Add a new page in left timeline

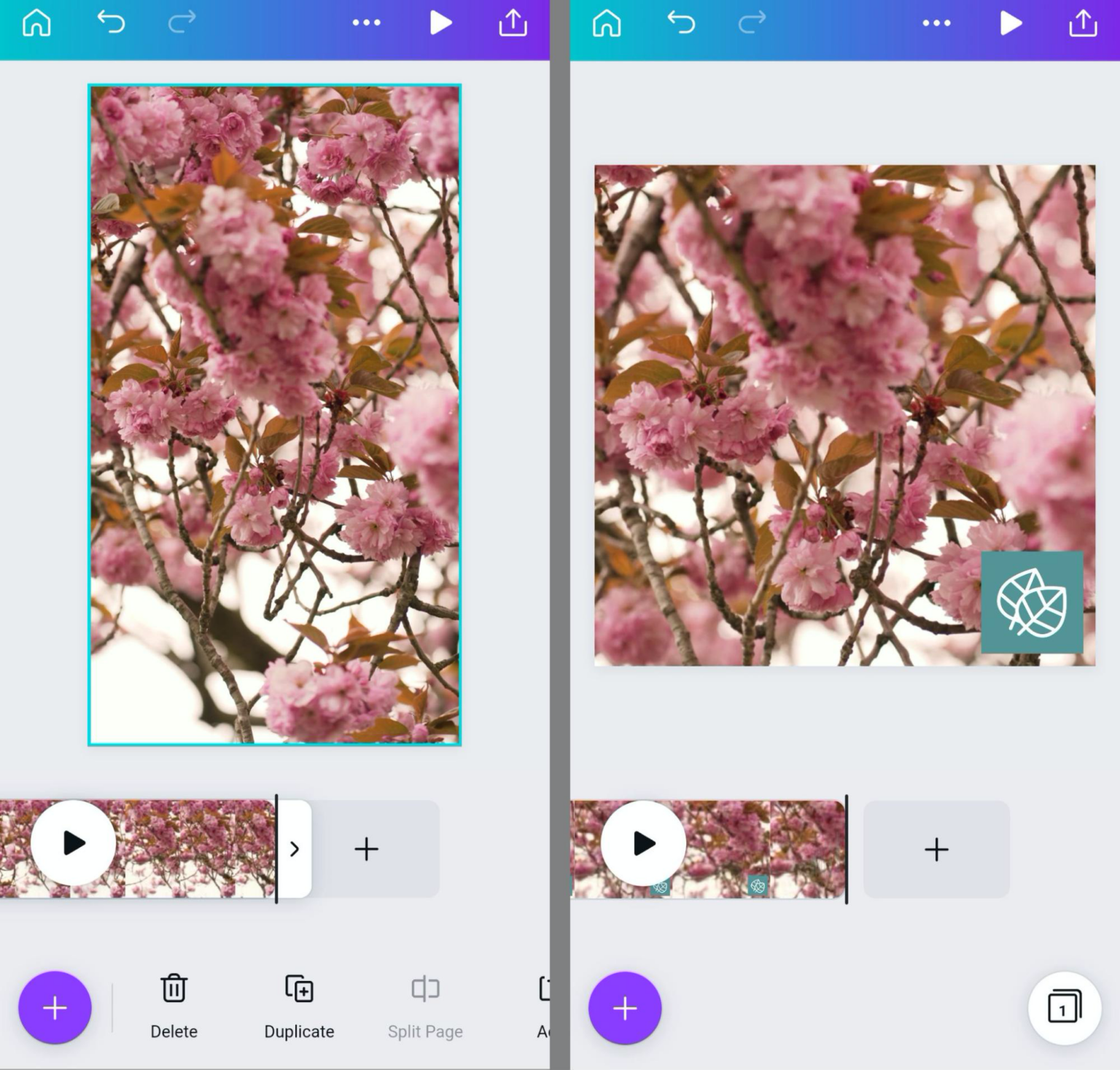(x=366, y=849)
